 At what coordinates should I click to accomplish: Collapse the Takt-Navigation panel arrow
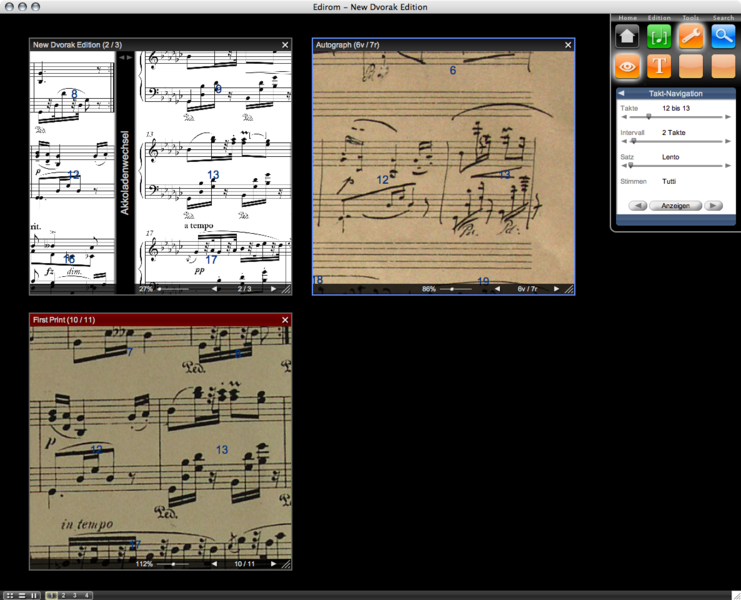[621, 93]
